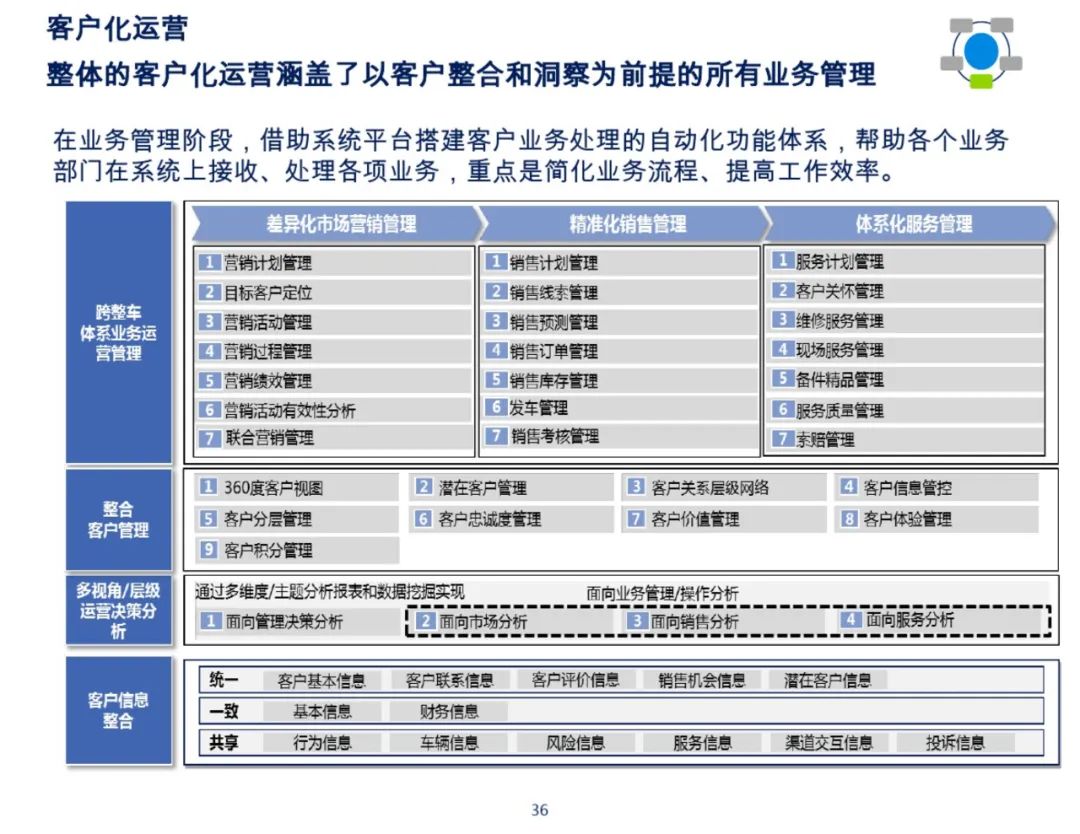Click the 客户价值管理 box

(x=725, y=519)
